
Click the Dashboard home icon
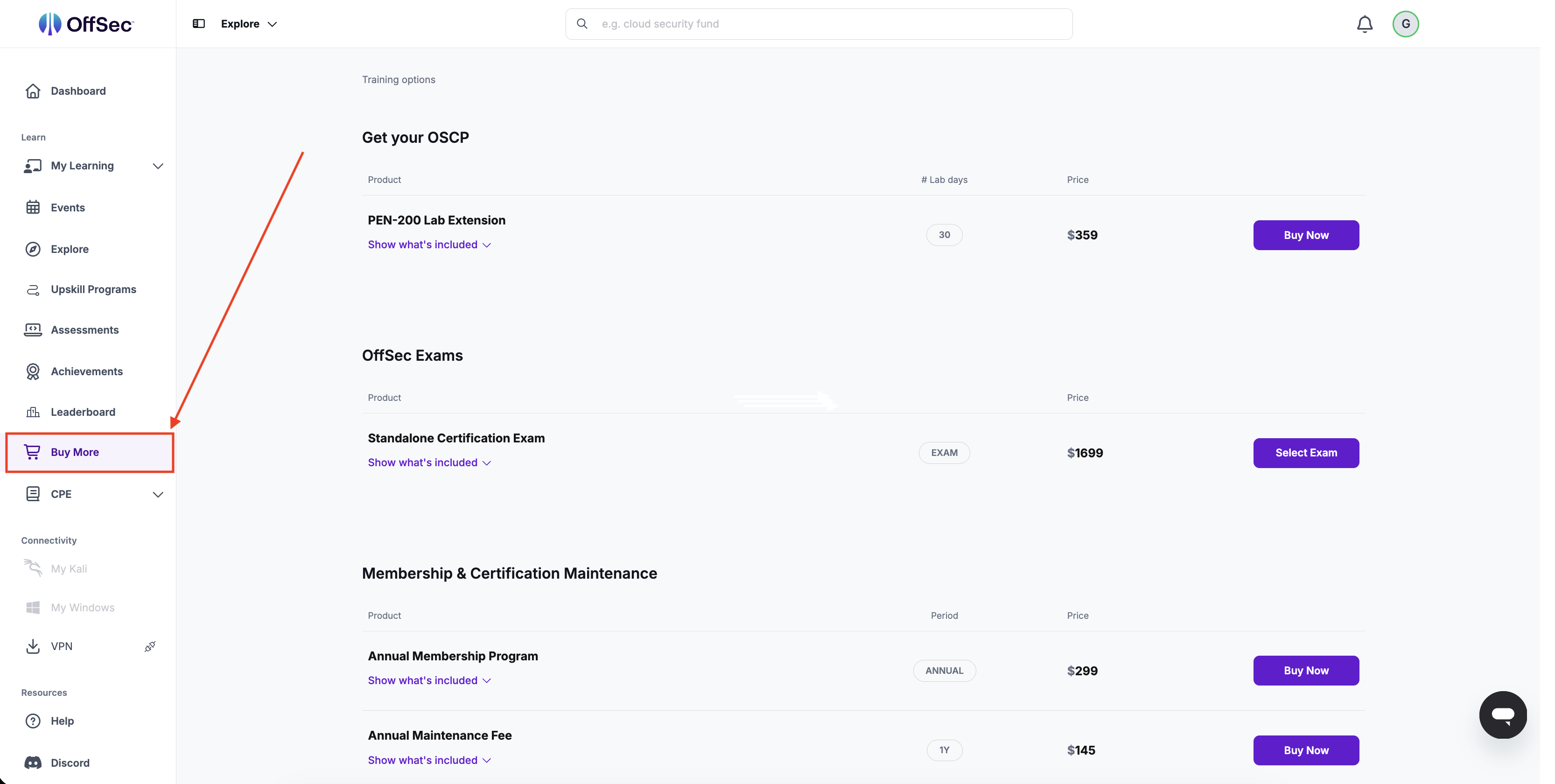coord(33,91)
